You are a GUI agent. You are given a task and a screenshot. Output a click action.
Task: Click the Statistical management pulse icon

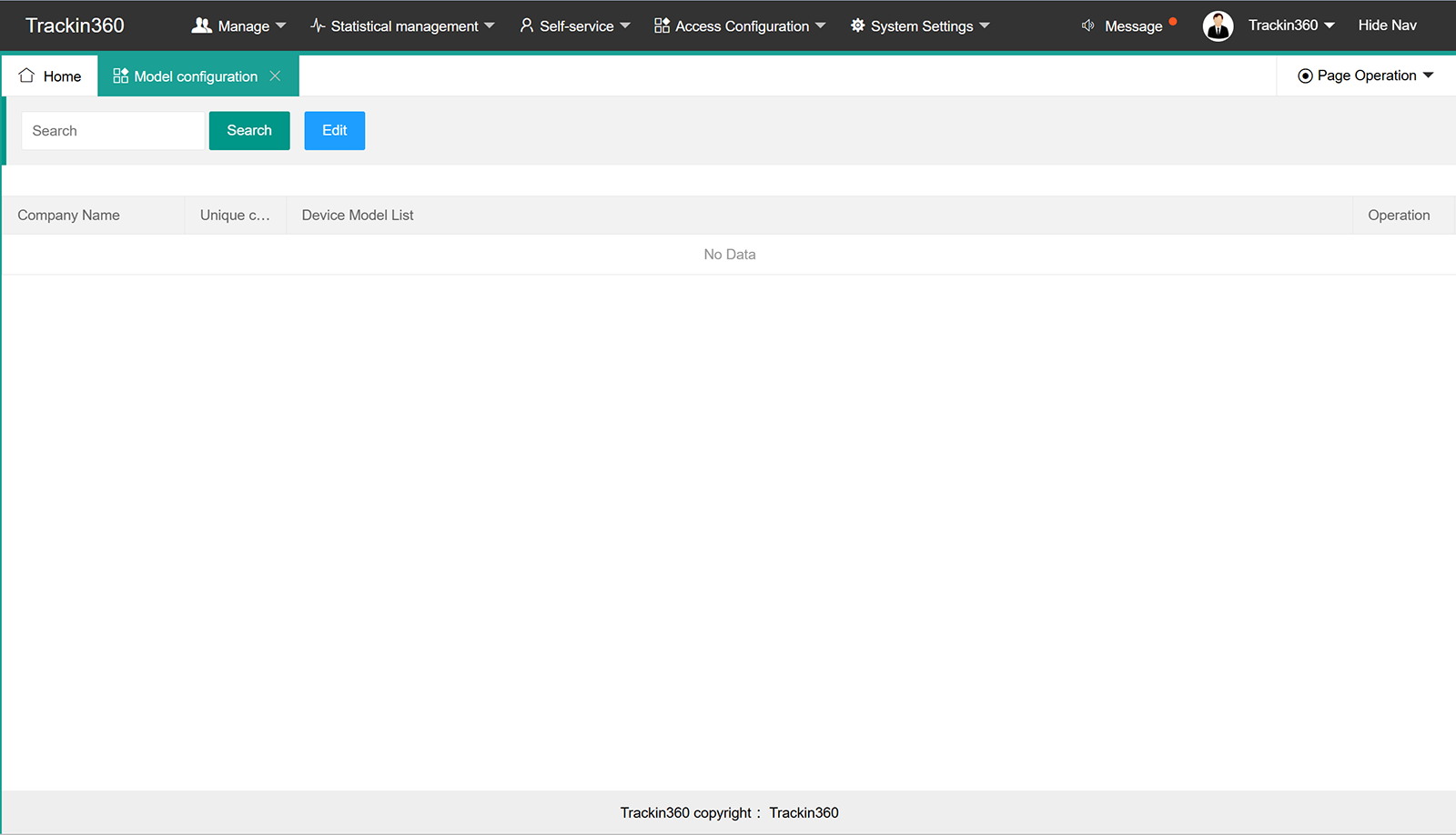pos(318,25)
